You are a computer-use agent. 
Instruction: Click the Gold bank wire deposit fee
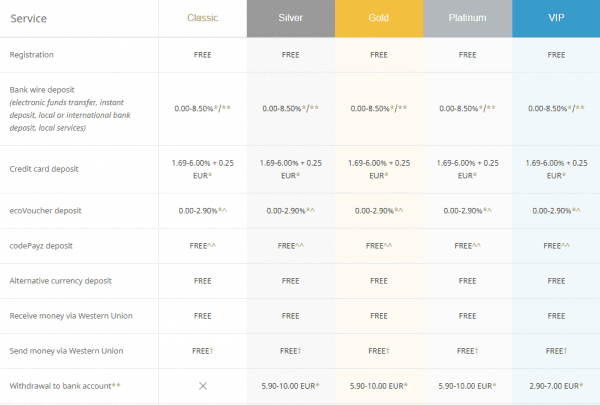(x=379, y=107)
